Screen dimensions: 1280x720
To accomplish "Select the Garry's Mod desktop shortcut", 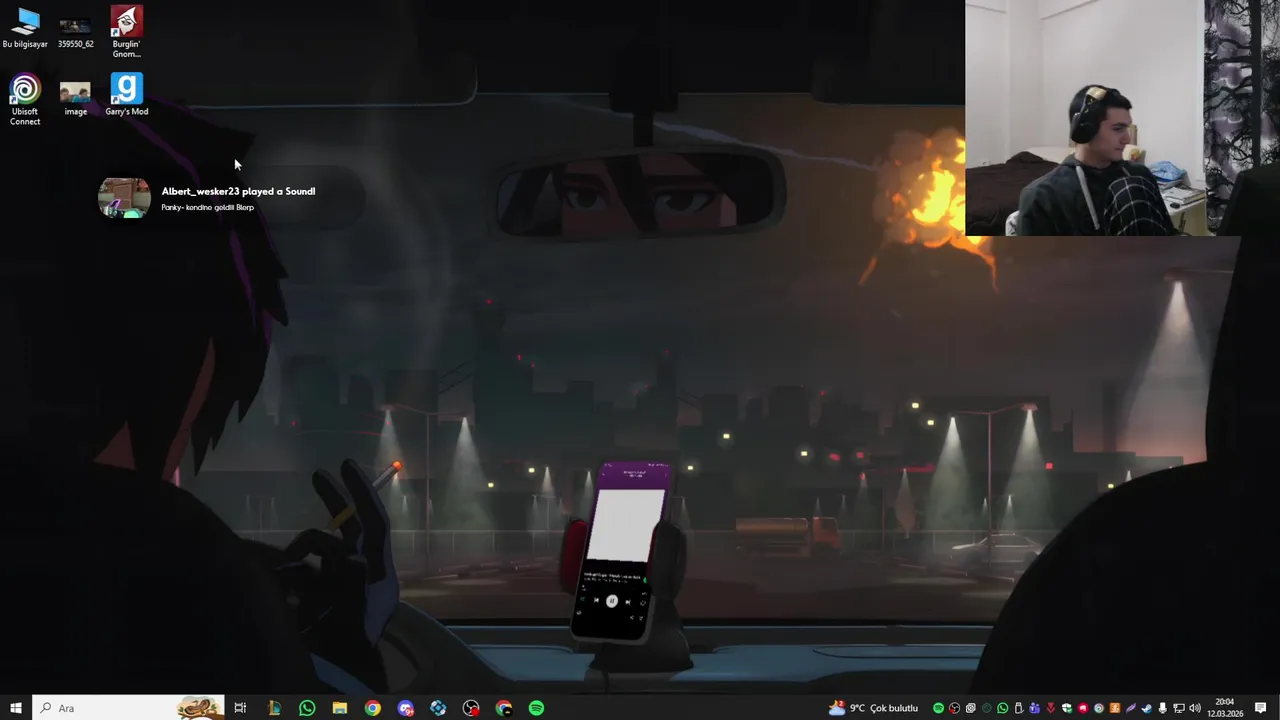I will click(x=126, y=95).
